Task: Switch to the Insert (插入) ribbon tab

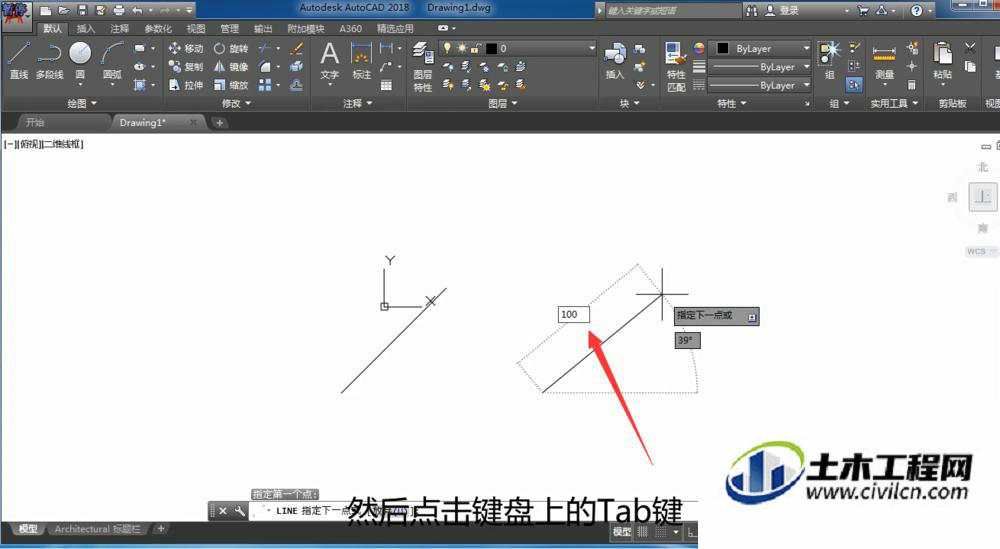Action: [85, 29]
